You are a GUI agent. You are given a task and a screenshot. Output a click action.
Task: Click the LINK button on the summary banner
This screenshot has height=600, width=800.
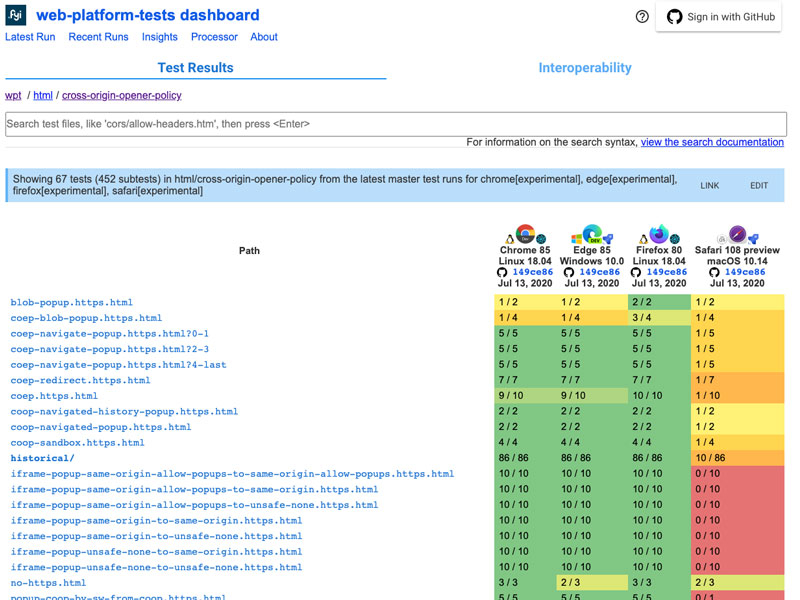(x=709, y=185)
